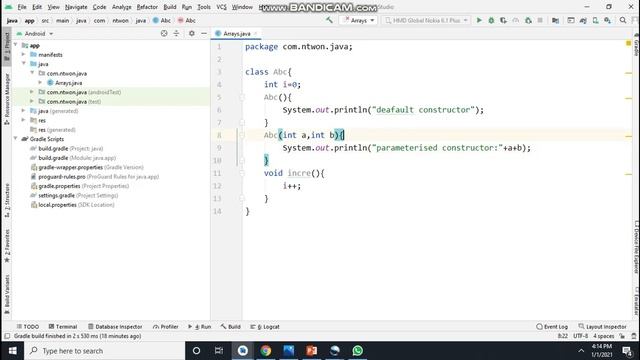This screenshot has height=360, width=640.
Task: Open the Navigate menu
Action: (x=76, y=7)
